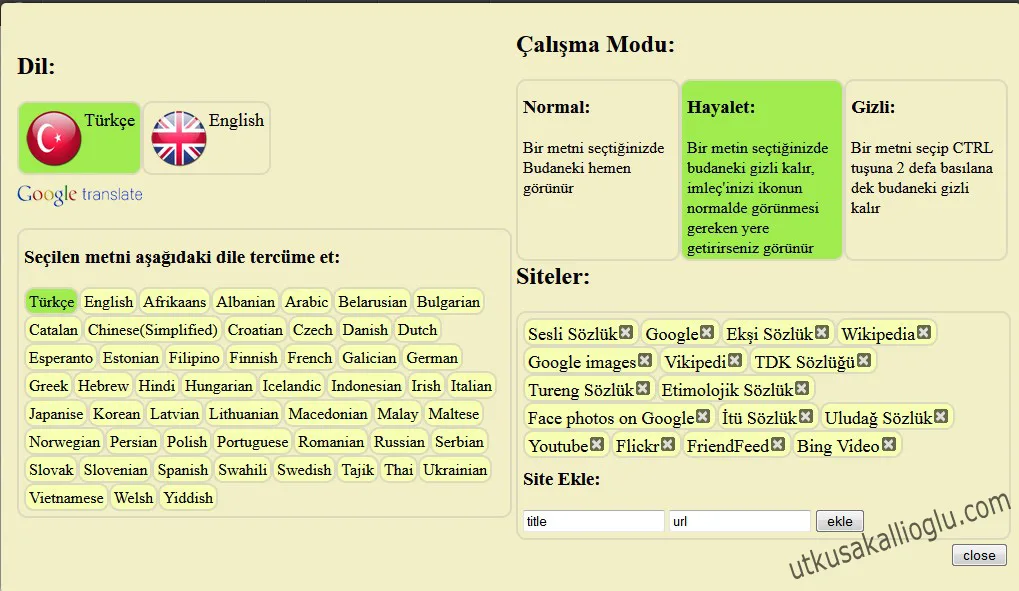Switch interface language to English with UK flag
This screenshot has width=1019, height=591.
point(207,138)
